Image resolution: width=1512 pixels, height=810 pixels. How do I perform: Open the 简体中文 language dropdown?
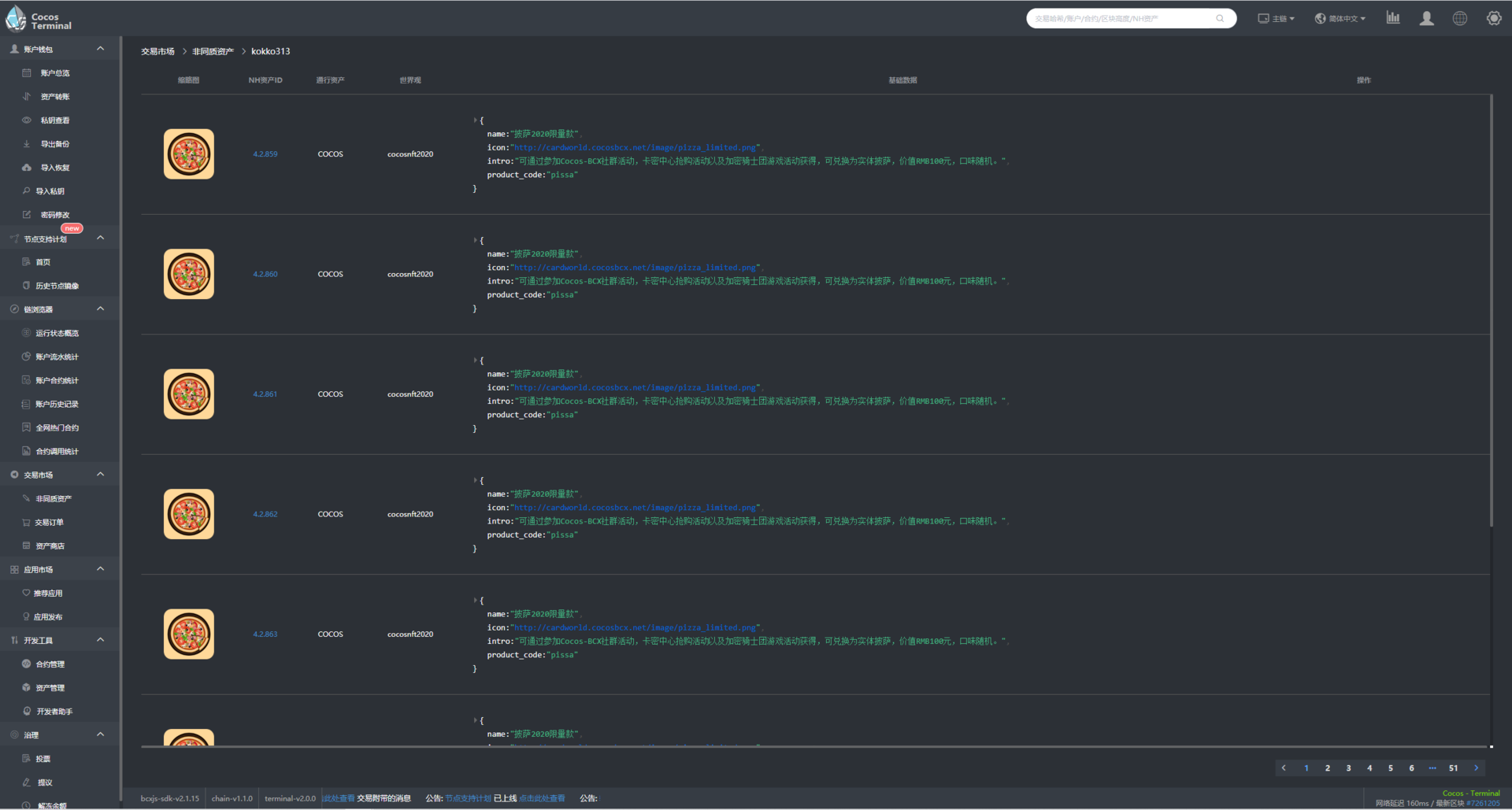(x=1340, y=18)
